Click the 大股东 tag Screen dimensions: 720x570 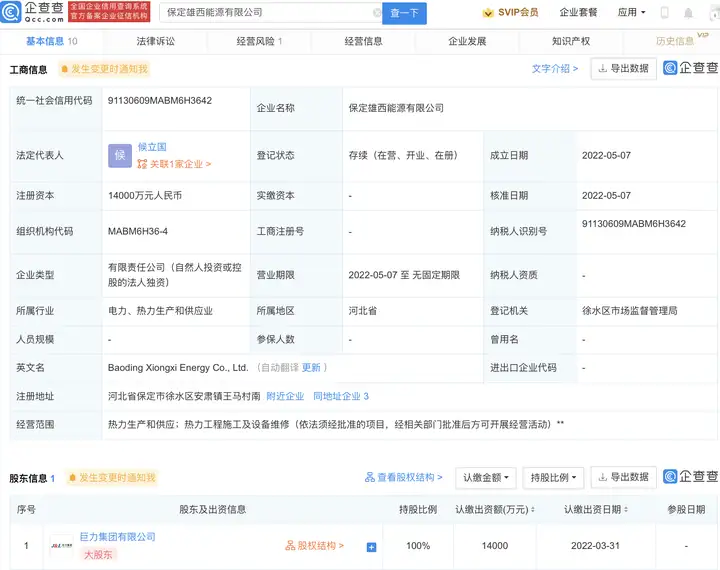click(98, 555)
